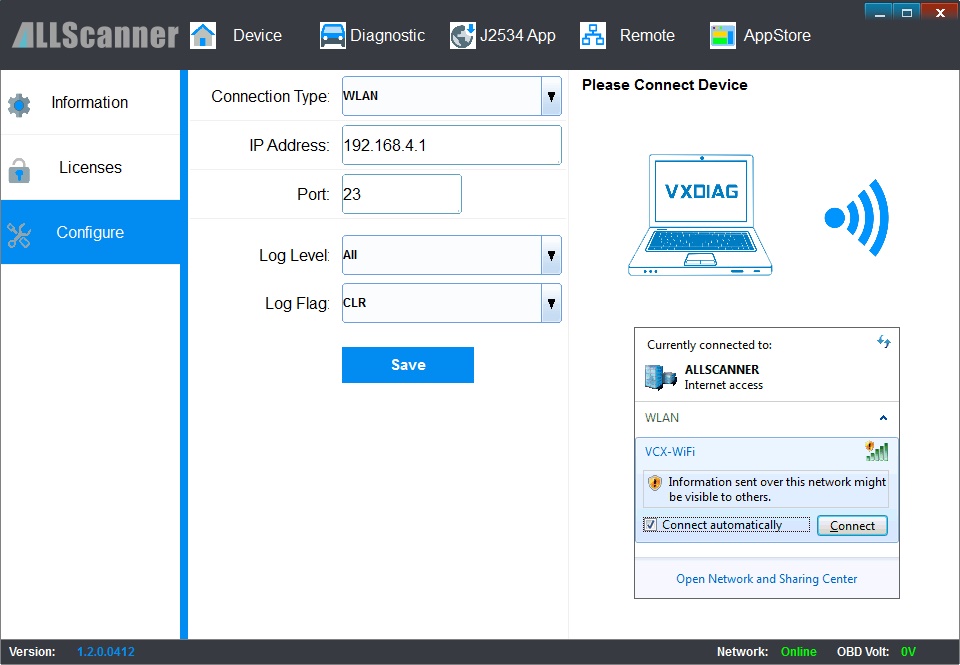The width and height of the screenshot is (960, 665).
Task: Open the Device tab
Action: [257, 36]
